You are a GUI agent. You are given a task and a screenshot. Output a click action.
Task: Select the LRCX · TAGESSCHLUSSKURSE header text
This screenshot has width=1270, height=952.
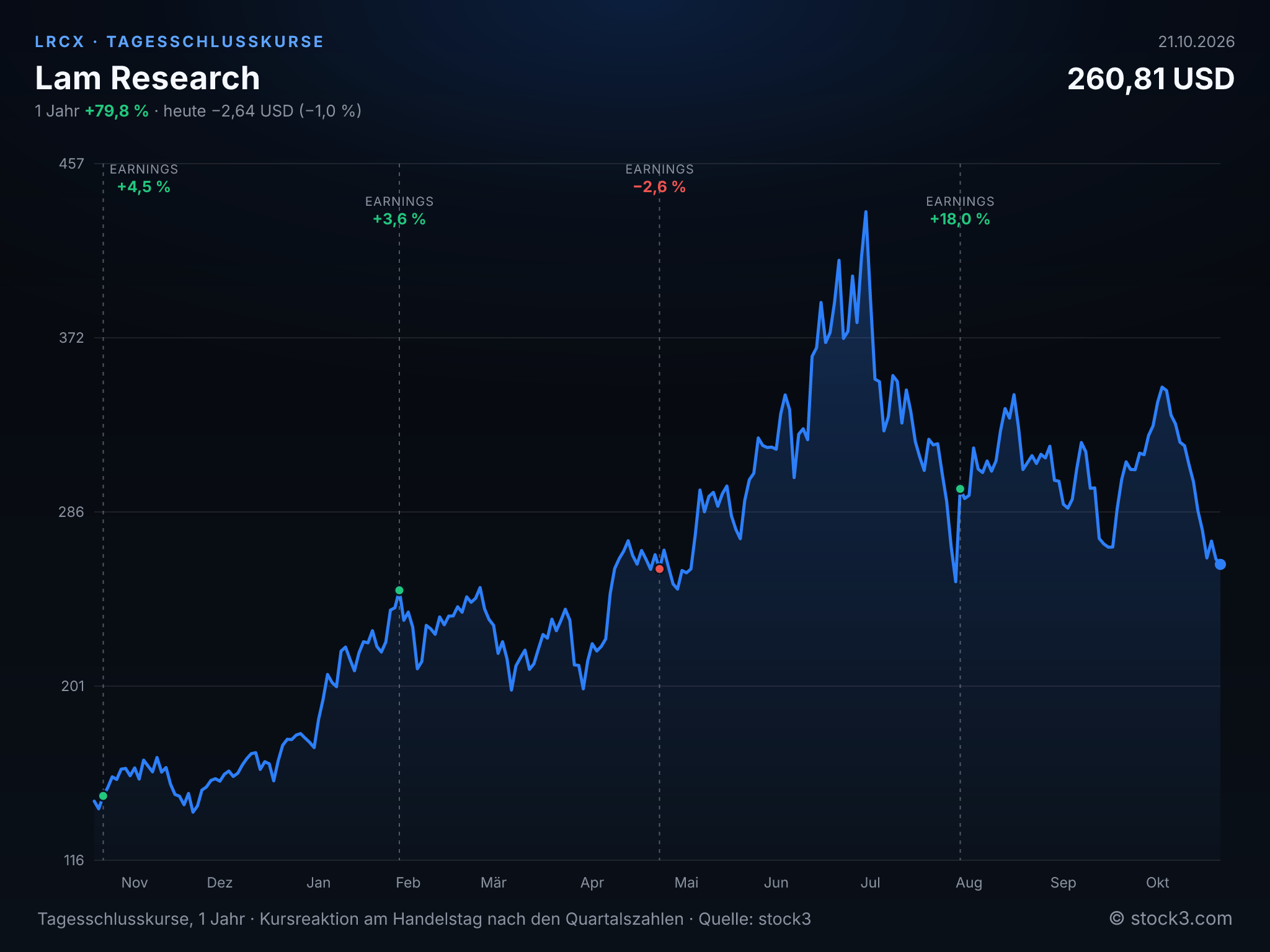179,42
